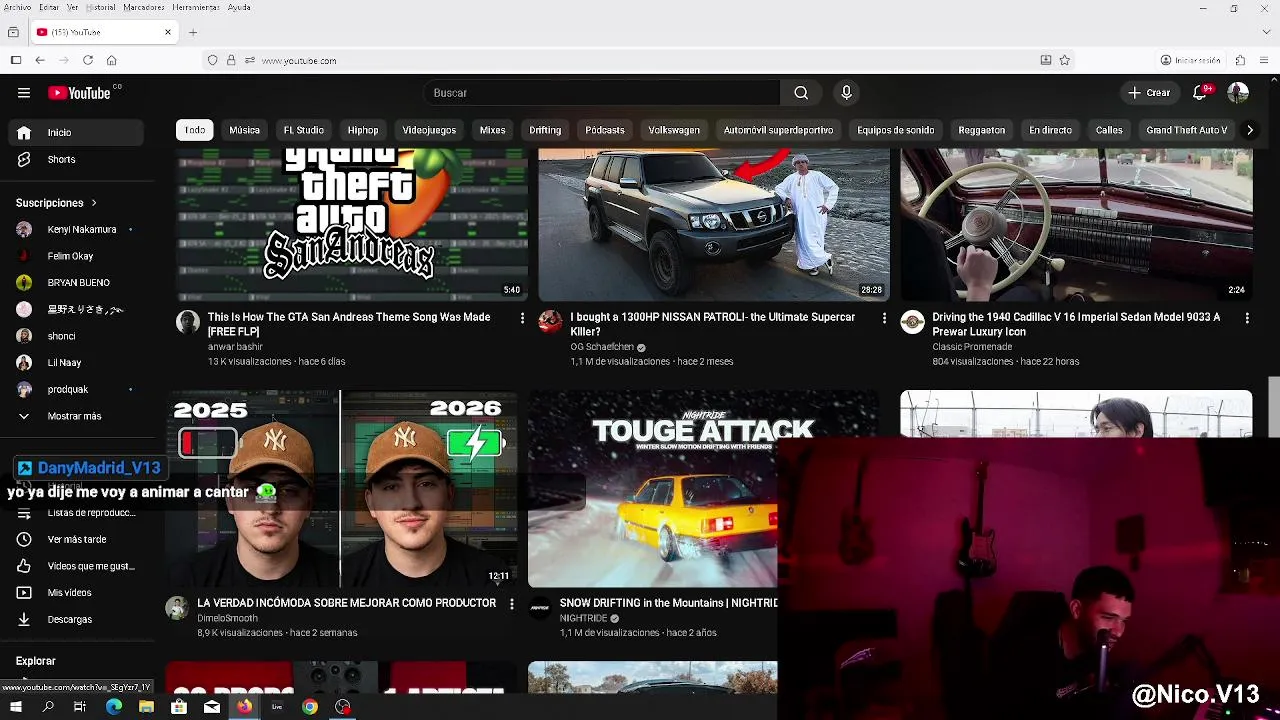Open options for La Verdad Incómoda video
Screen dimensions: 1280x720
(512, 604)
